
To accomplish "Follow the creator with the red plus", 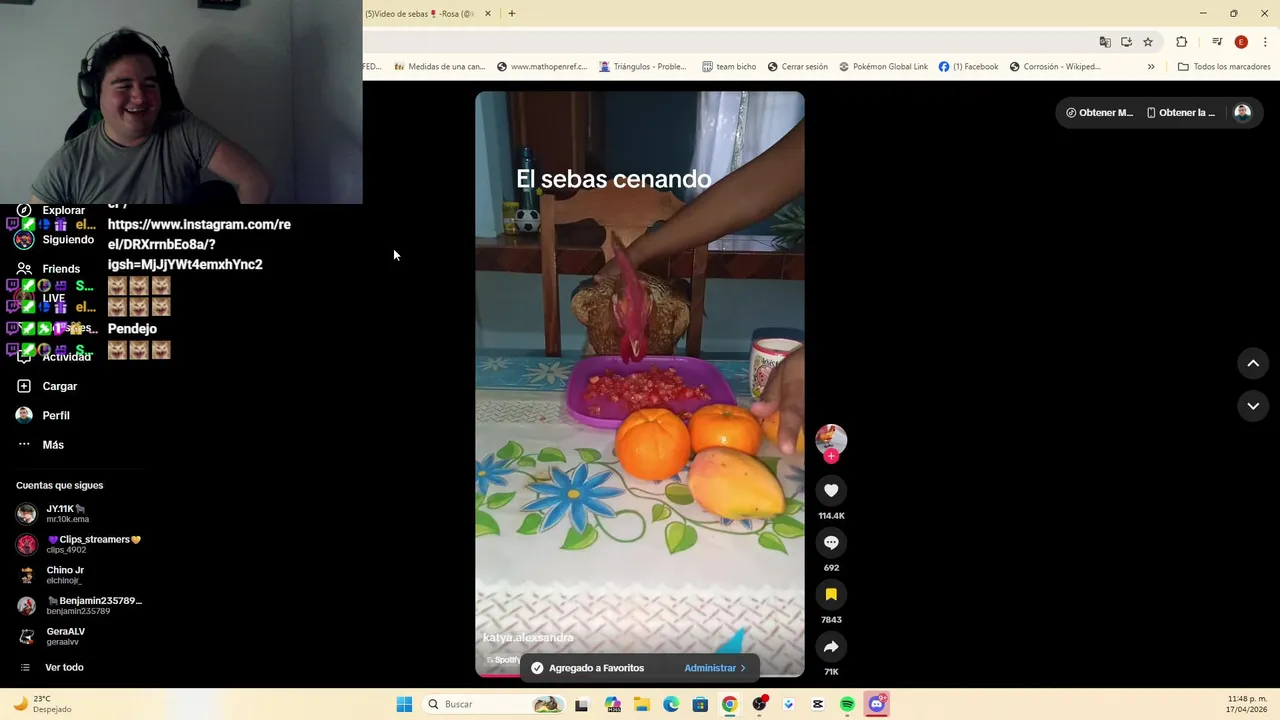I will pyautogui.click(x=831, y=456).
